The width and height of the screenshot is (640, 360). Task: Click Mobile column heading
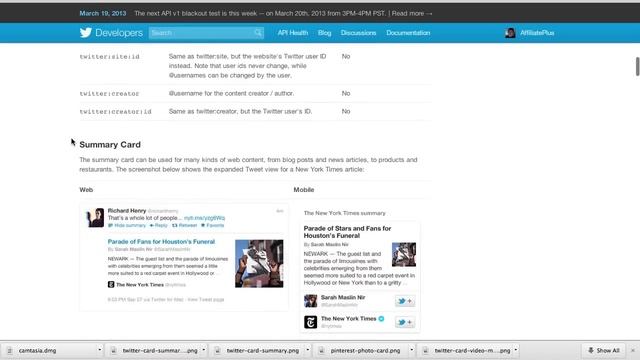coord(304,190)
